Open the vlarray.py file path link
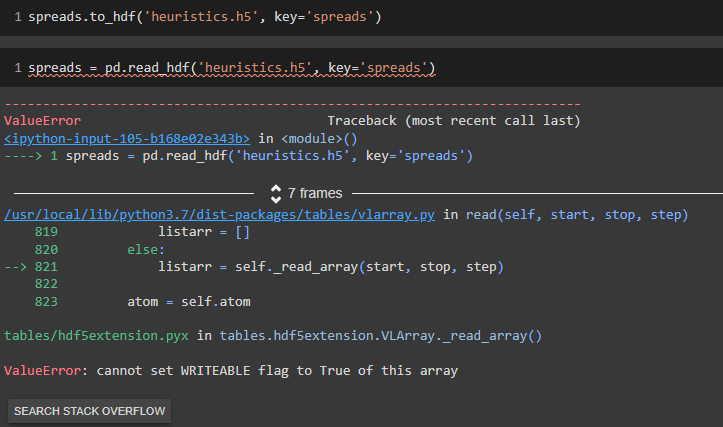This screenshot has width=723, height=427. coord(221,215)
